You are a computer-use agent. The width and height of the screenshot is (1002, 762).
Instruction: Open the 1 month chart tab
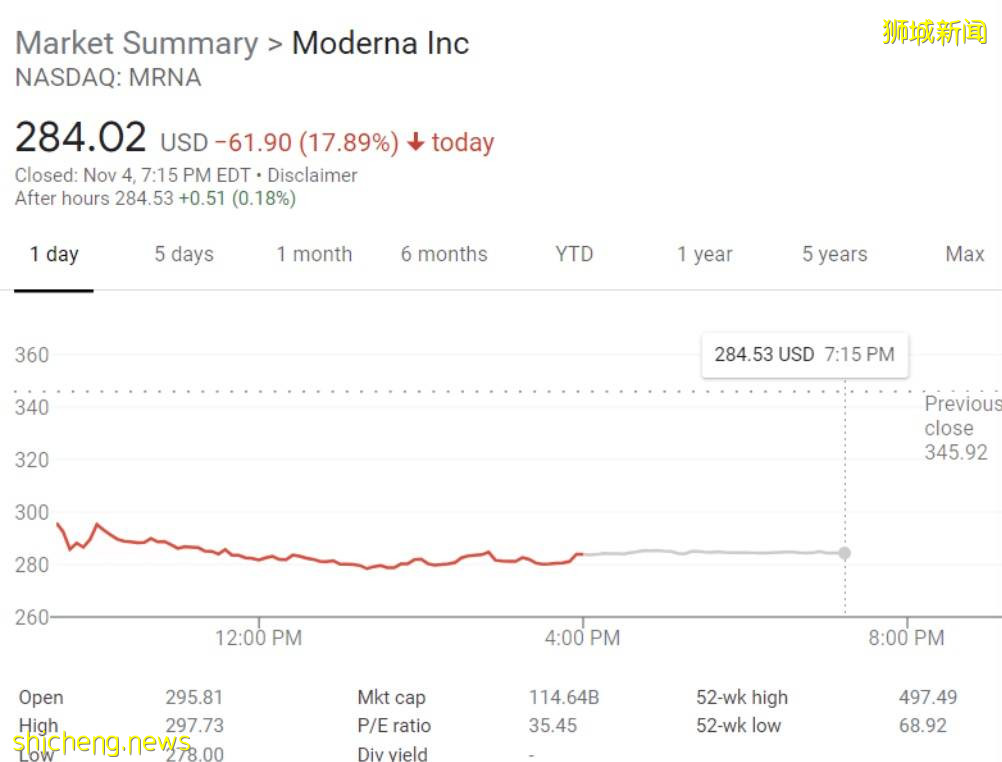314,255
